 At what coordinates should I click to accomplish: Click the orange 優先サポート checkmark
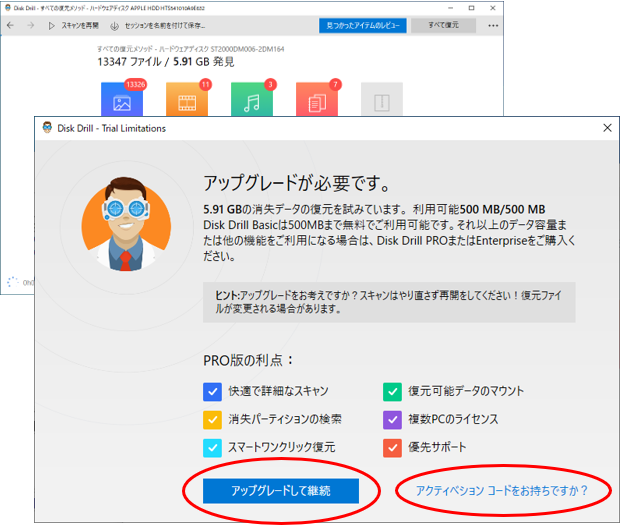pyautogui.click(x=392, y=448)
